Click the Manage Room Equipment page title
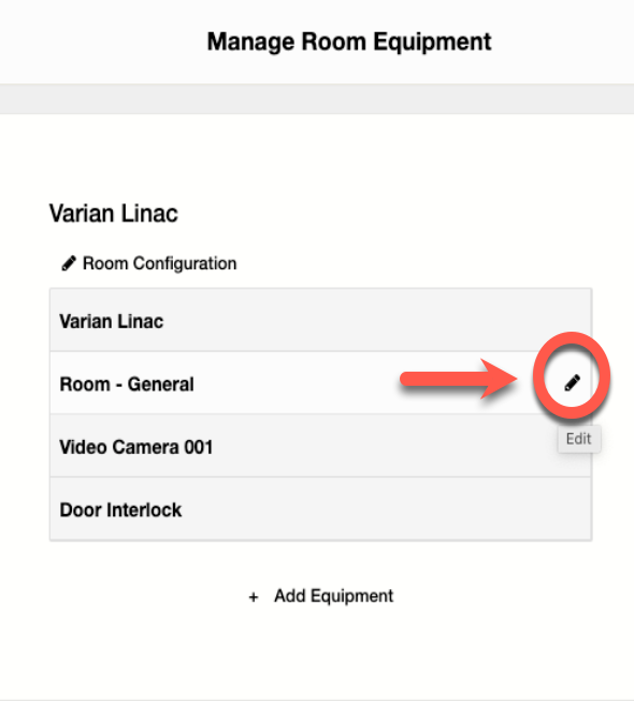 pyautogui.click(x=349, y=42)
